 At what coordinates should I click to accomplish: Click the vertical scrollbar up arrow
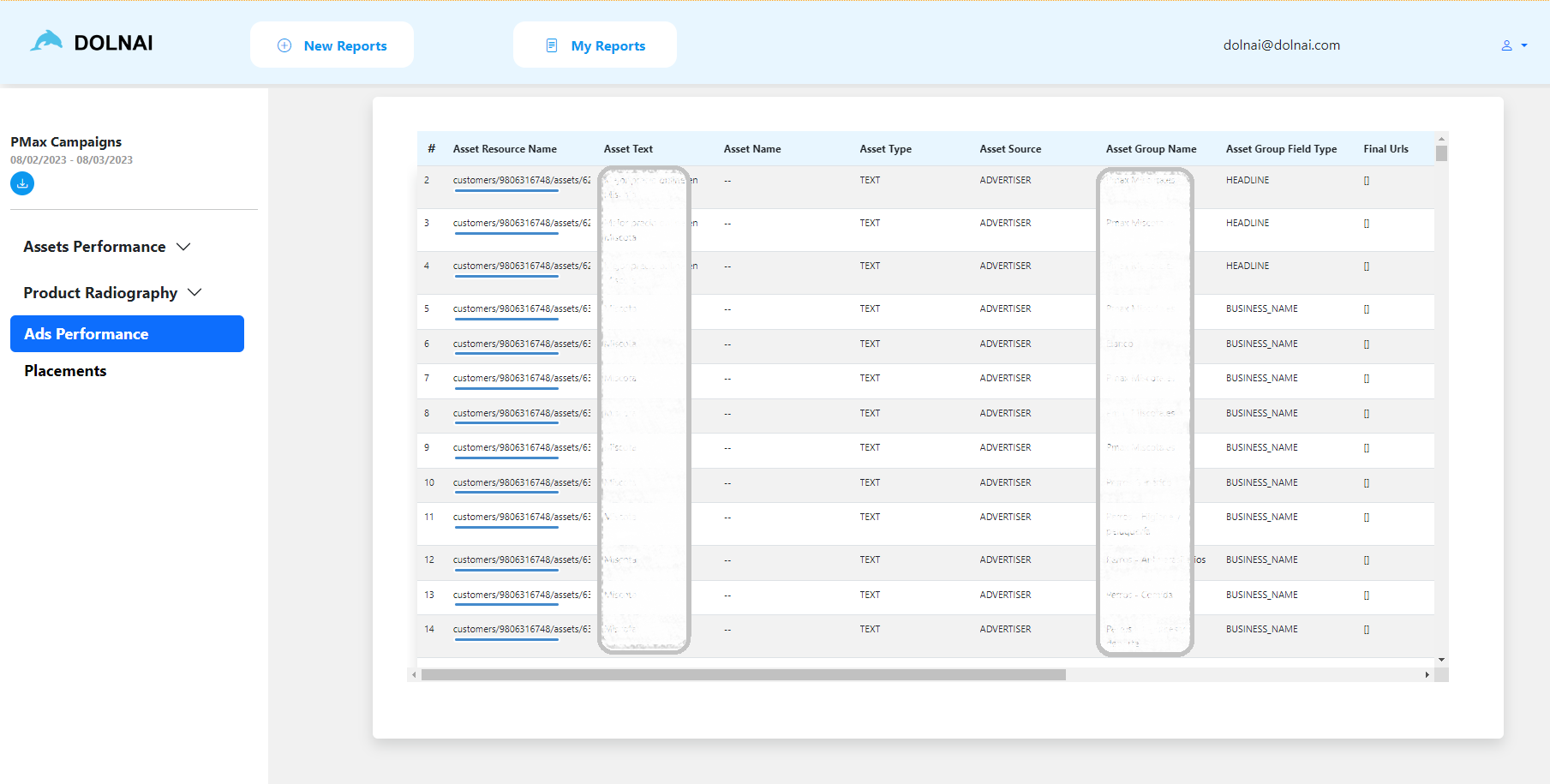[1442, 139]
